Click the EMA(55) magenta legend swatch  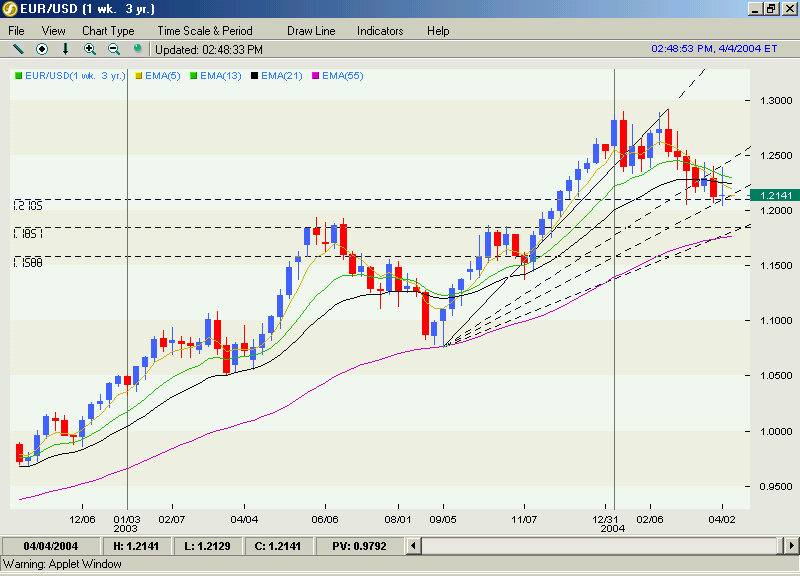[316, 76]
